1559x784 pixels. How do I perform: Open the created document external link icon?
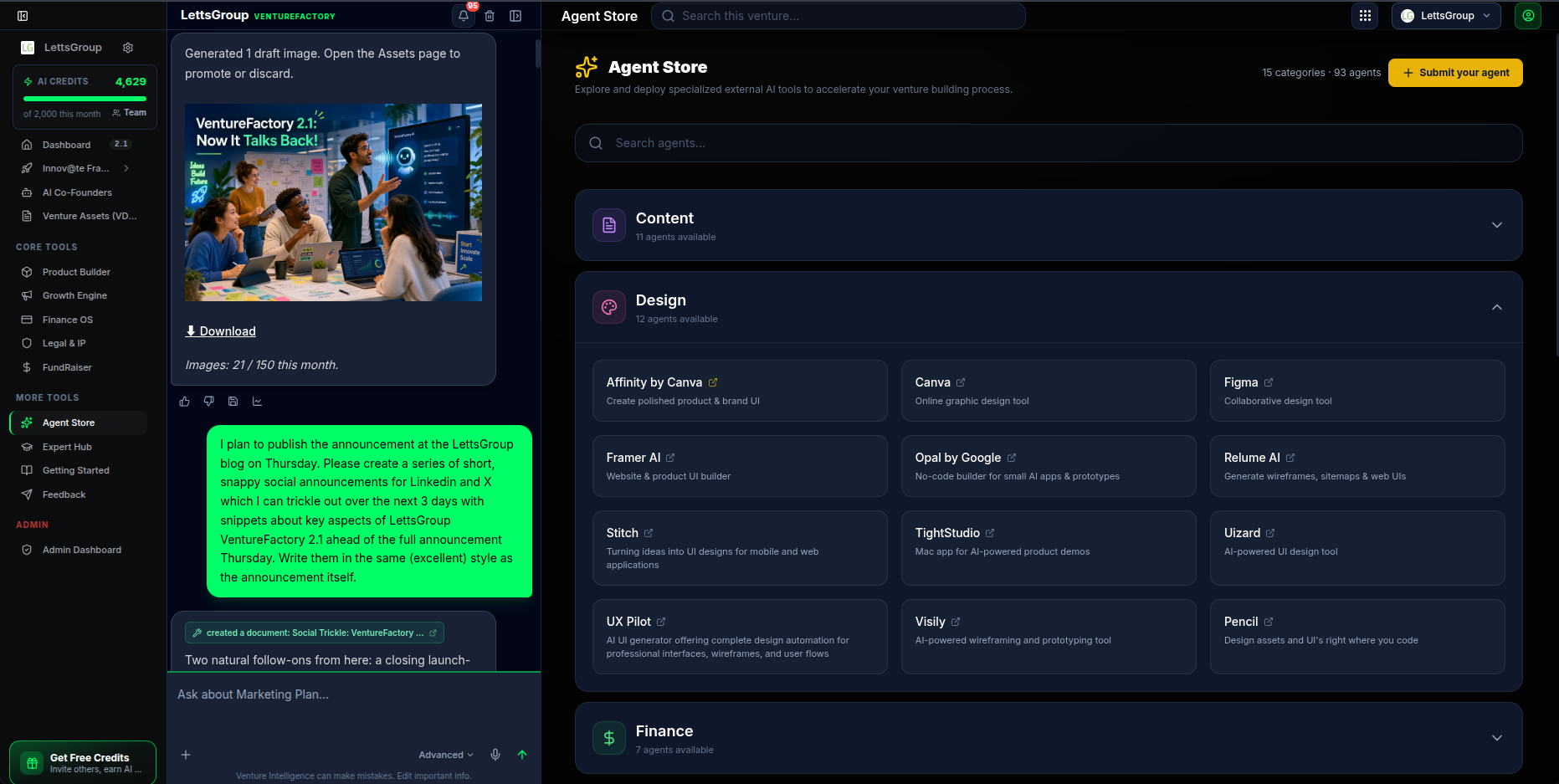point(433,633)
